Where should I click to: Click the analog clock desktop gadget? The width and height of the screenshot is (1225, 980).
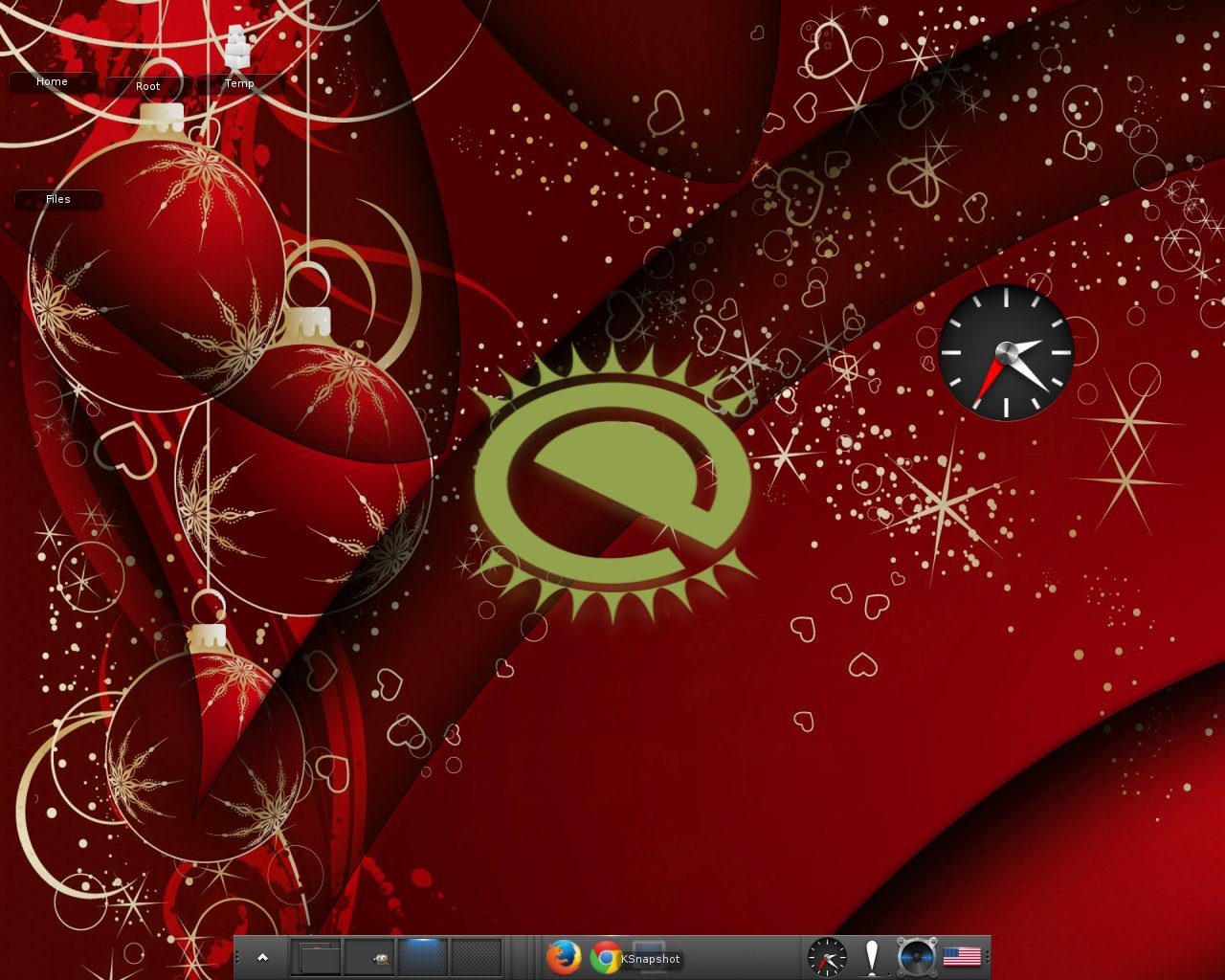(x=1006, y=352)
